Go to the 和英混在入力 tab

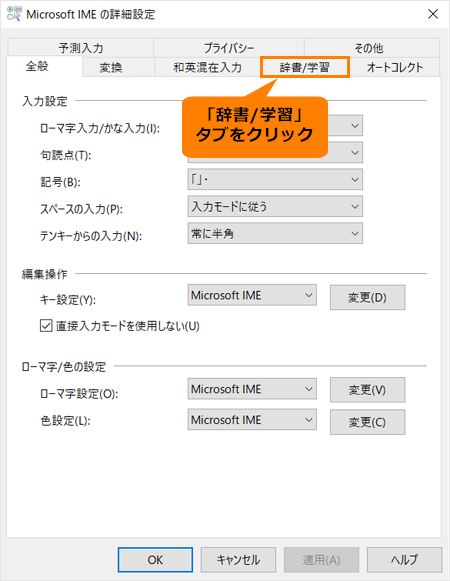tap(208, 67)
